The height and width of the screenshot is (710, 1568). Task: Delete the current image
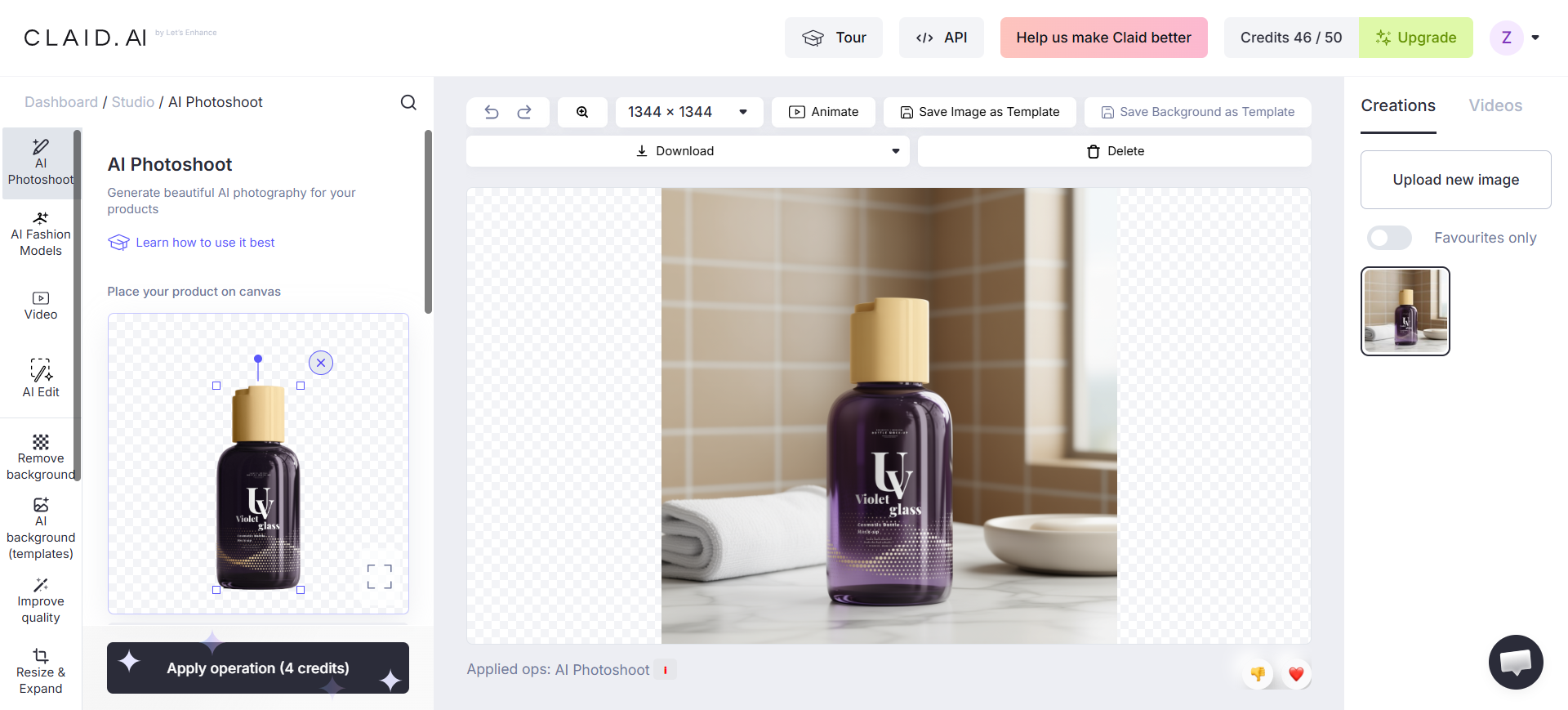[x=1115, y=151]
